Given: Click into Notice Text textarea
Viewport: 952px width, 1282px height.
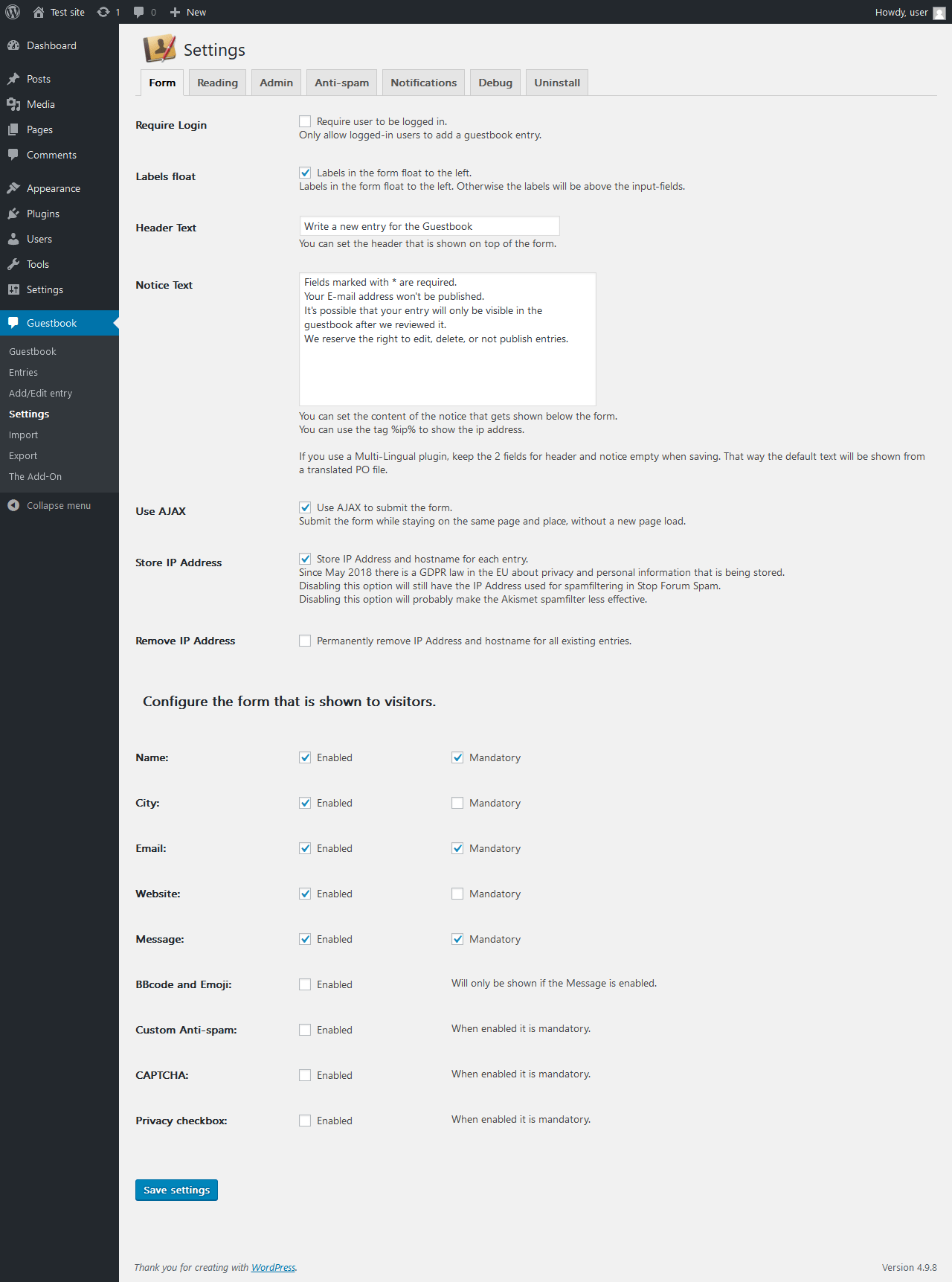Looking at the screenshot, I should point(448,339).
